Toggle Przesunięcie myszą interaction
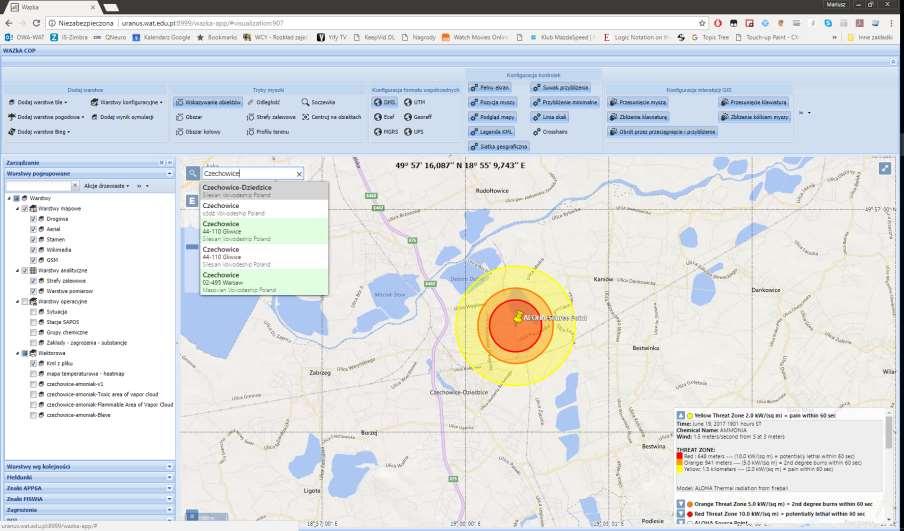This screenshot has height=531, width=904. [x=638, y=103]
